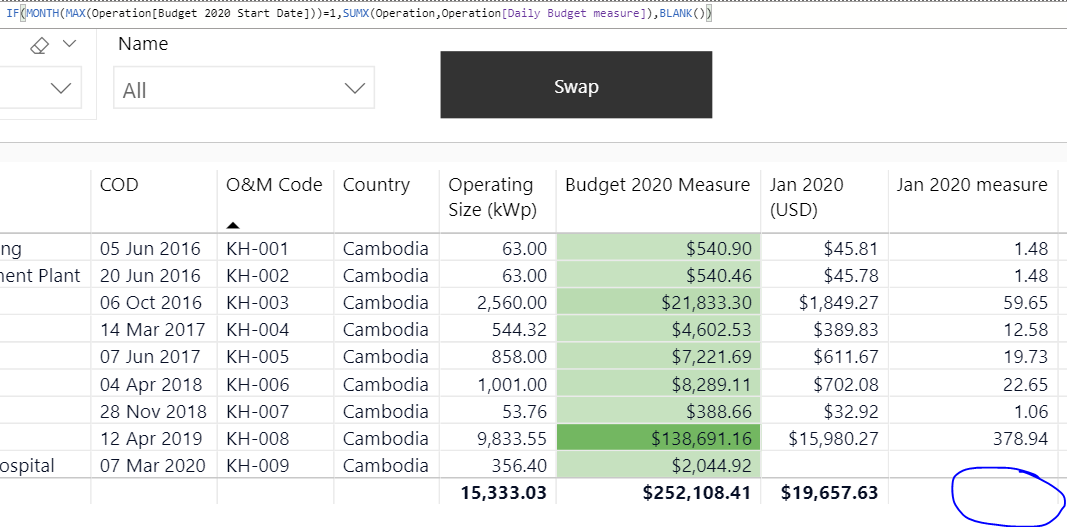
Task: Click the $15,980.27 Jan 2020 cell
Action: (x=834, y=438)
